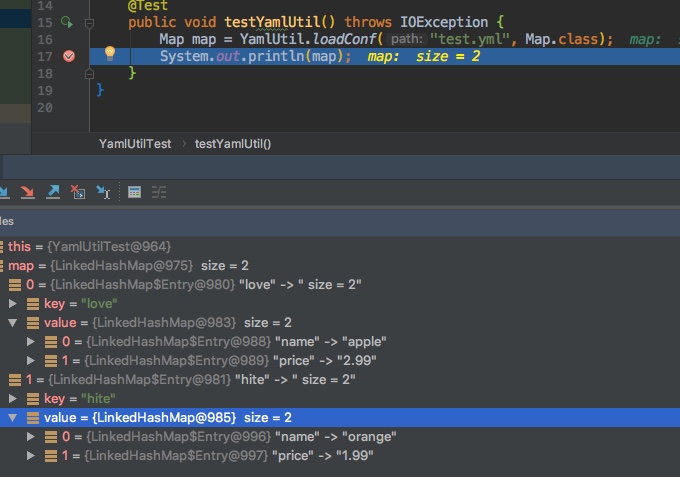Select the entry 1 'hite' row

click(340, 379)
